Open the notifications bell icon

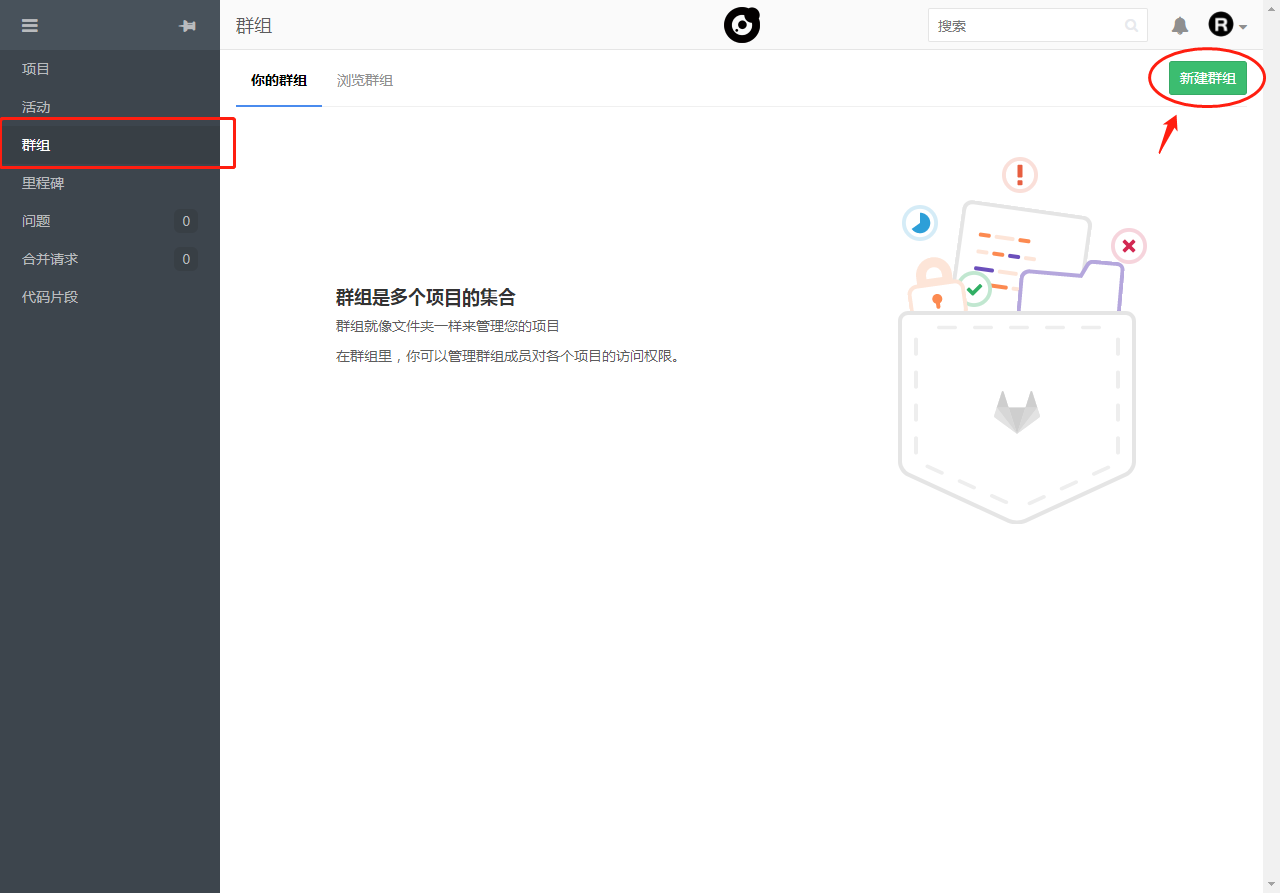pos(1180,26)
